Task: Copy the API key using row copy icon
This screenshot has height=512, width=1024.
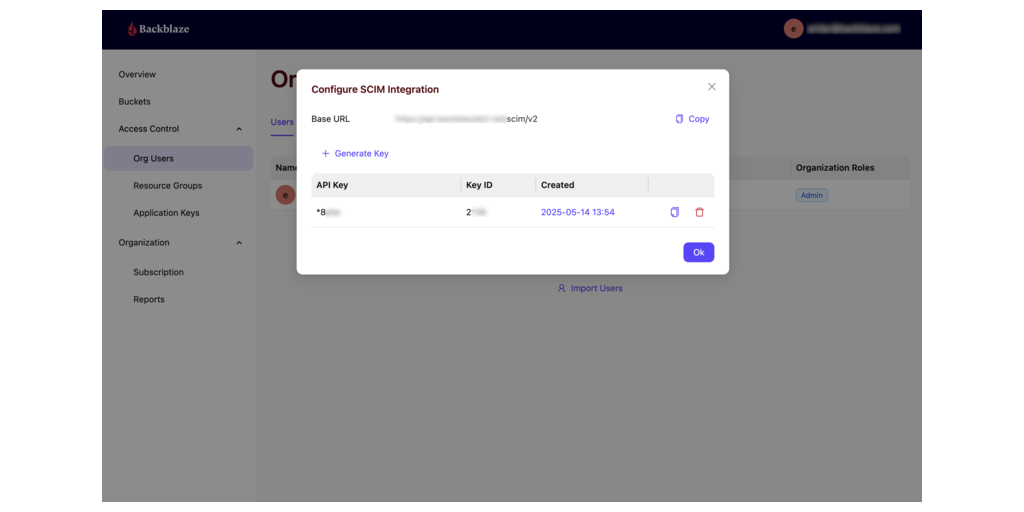Action: (674, 212)
